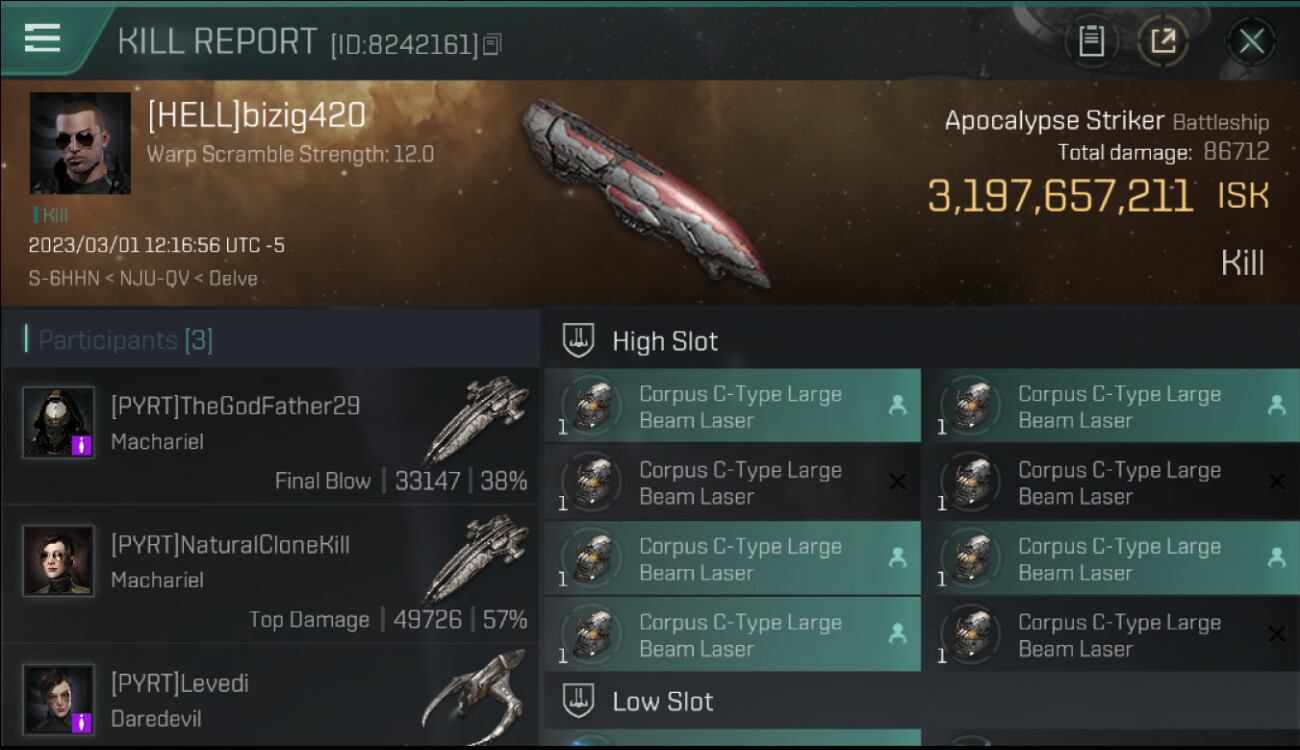Open the S-6HHN system link
The image size is (1300, 750).
(64, 278)
